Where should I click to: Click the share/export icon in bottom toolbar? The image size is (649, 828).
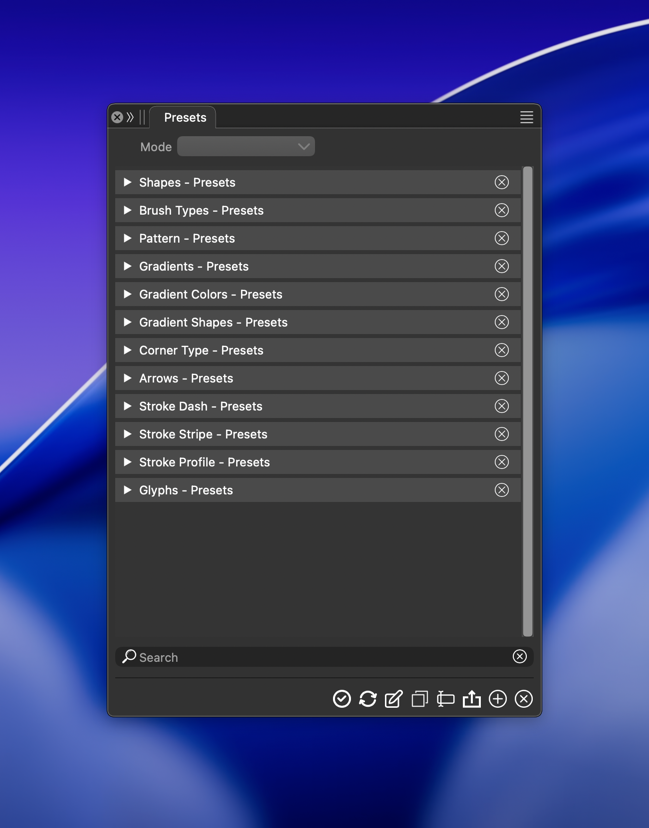(x=472, y=699)
